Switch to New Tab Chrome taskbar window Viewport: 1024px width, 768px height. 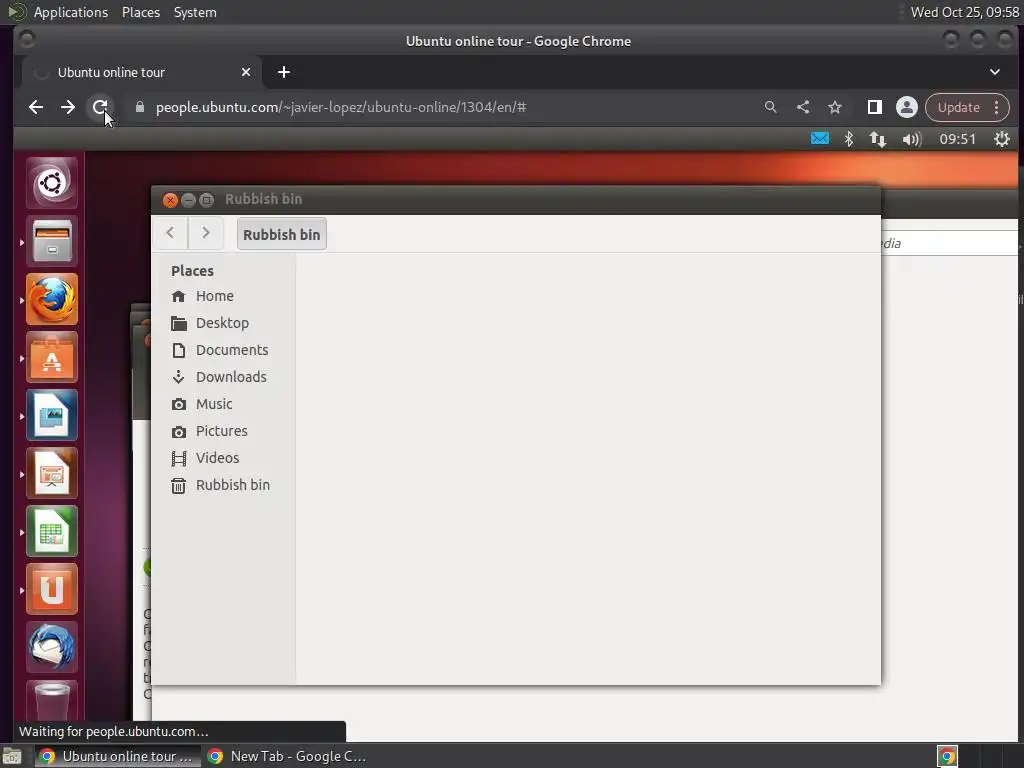[x=287, y=756]
